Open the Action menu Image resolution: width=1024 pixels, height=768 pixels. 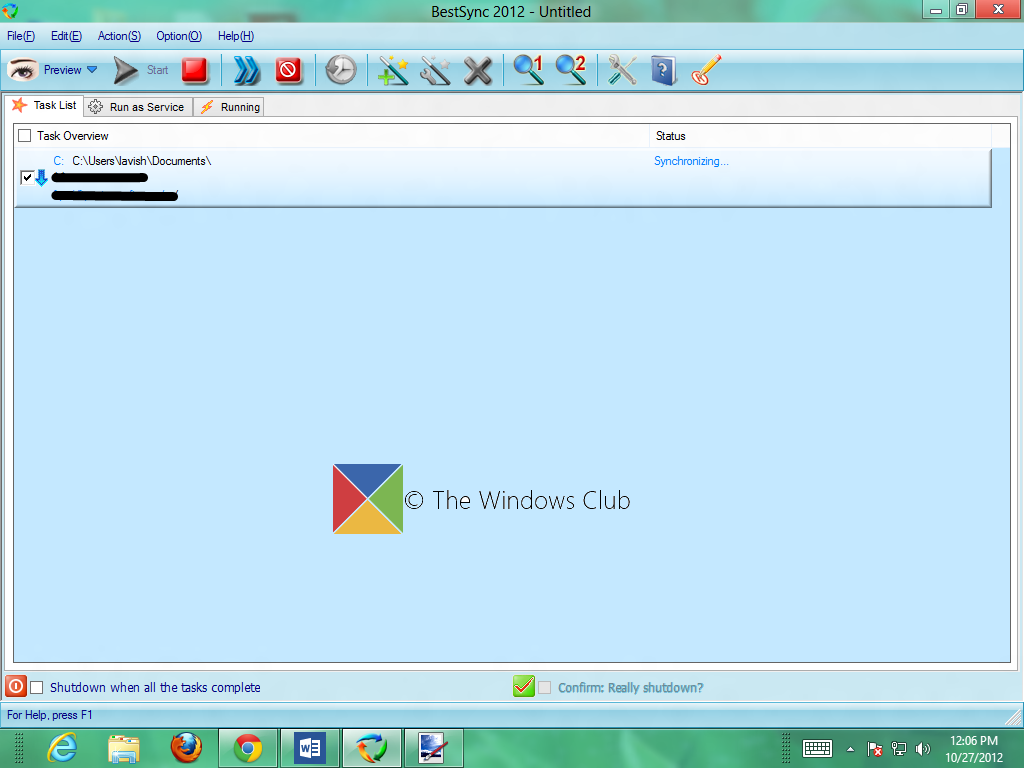[x=119, y=36]
